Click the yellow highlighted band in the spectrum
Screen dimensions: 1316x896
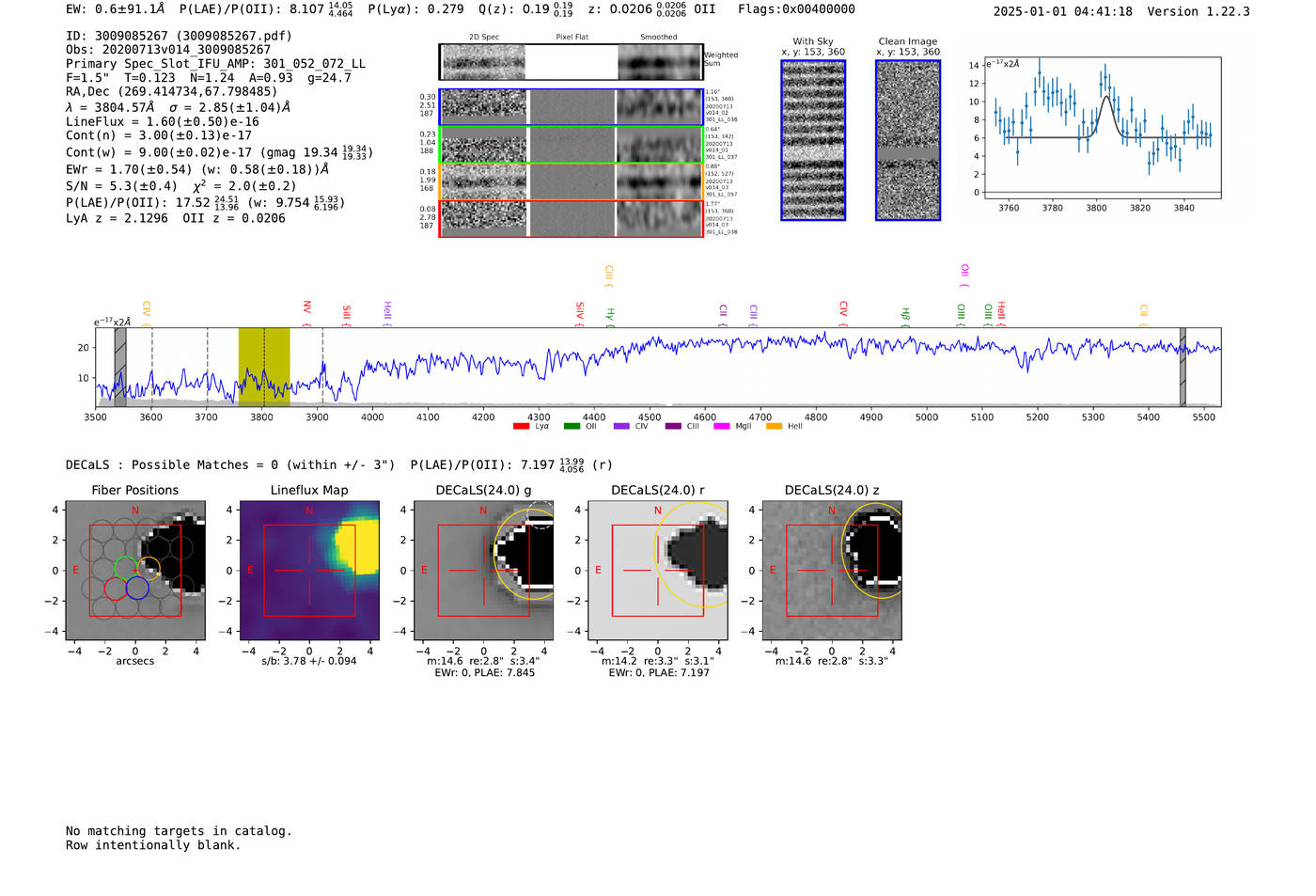click(264, 367)
